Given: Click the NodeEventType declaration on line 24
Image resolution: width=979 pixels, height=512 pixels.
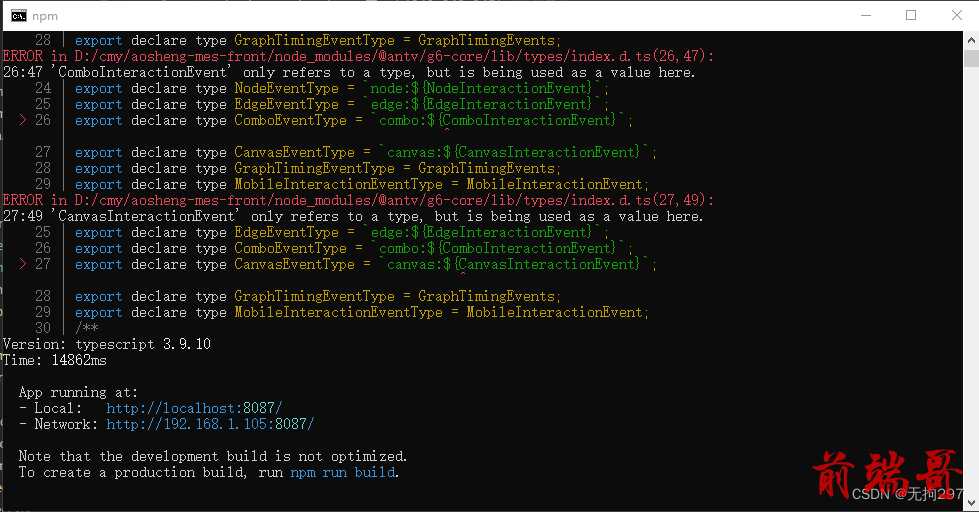Looking at the screenshot, I should coord(340,88).
